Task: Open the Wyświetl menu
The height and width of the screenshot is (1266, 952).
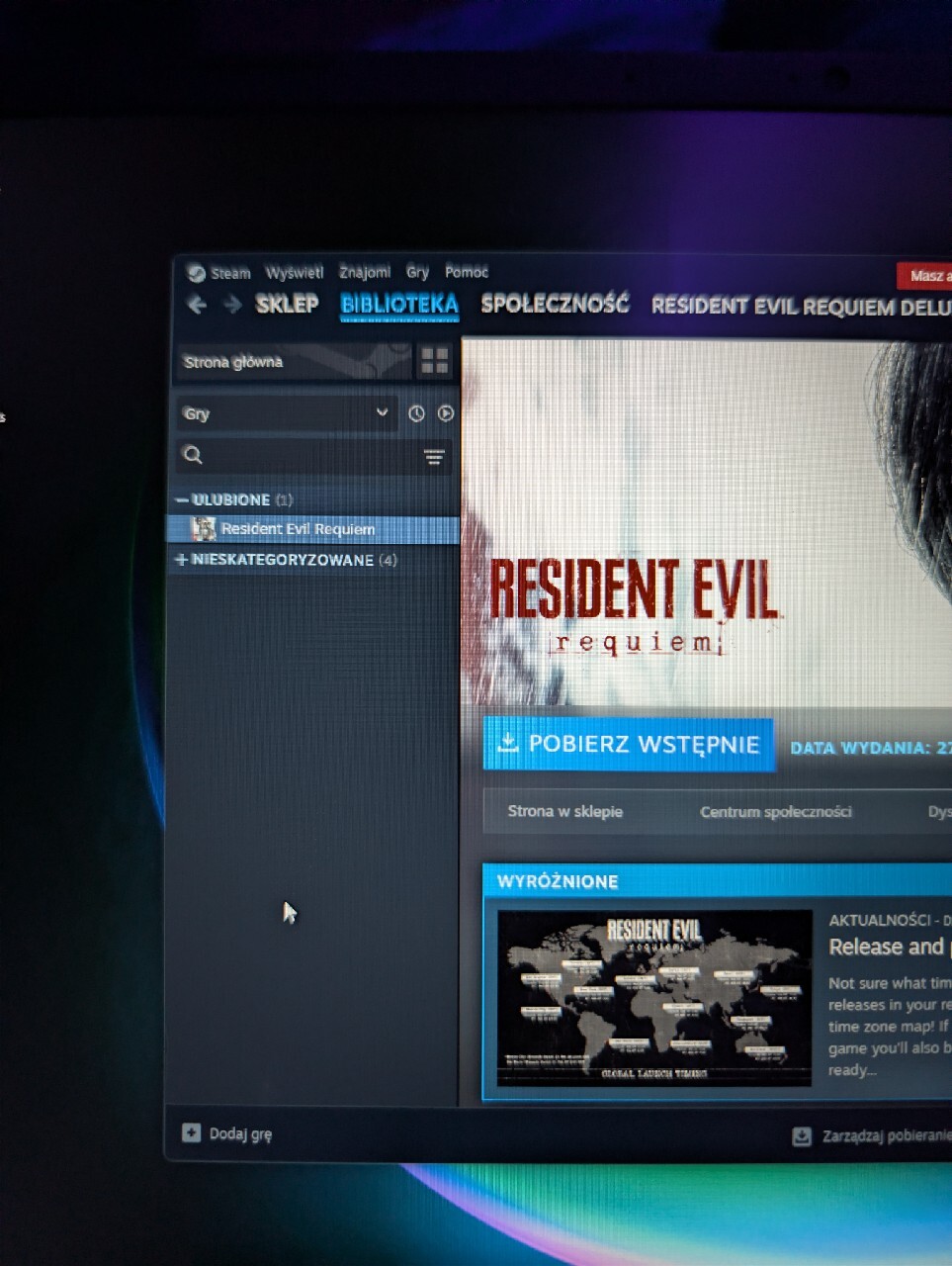Action: coord(295,272)
